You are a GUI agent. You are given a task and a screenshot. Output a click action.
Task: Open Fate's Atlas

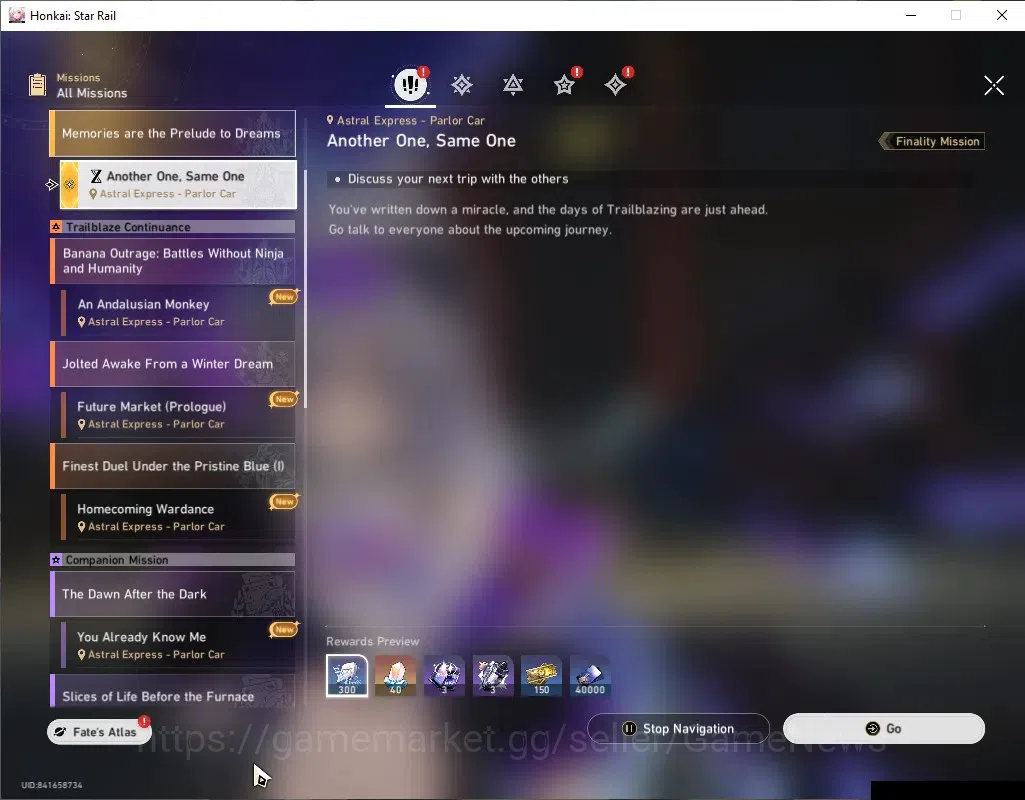(x=99, y=731)
